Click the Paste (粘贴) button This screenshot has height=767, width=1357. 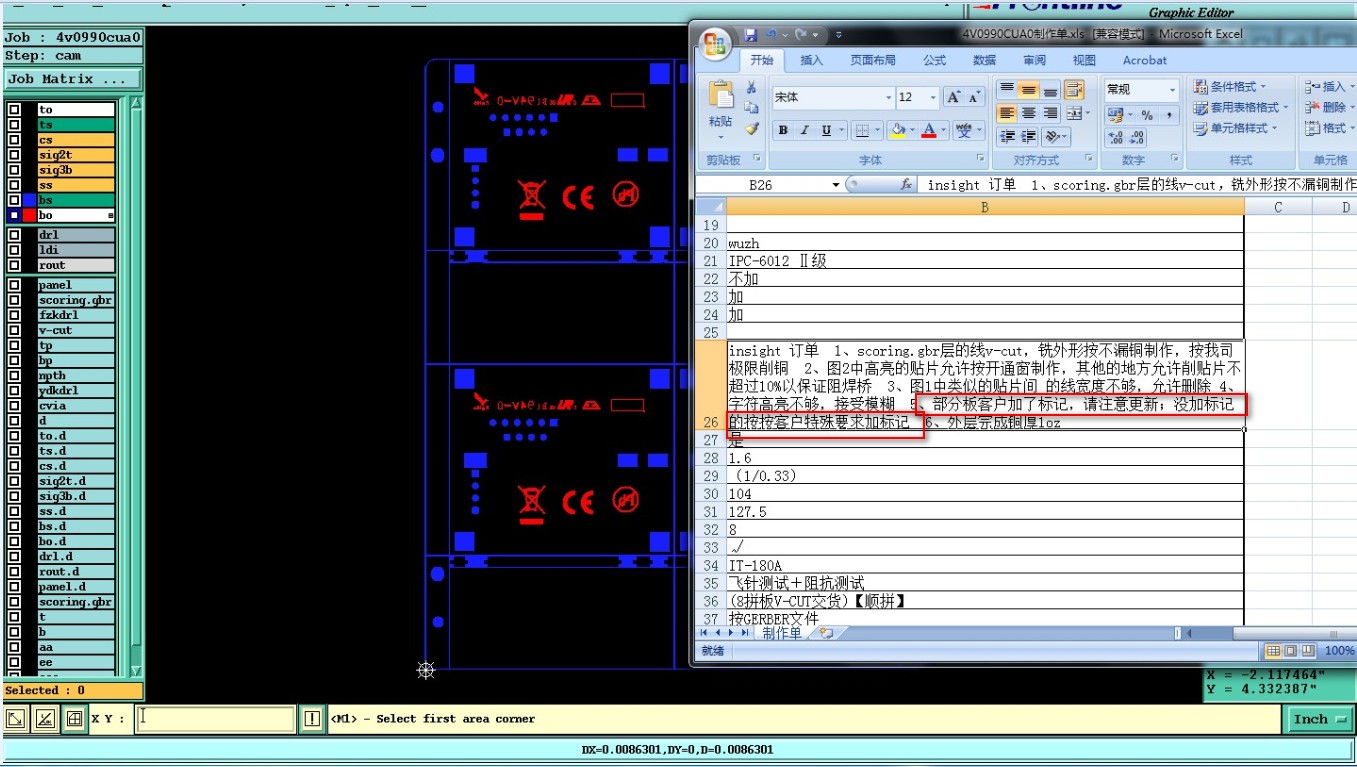pos(720,108)
